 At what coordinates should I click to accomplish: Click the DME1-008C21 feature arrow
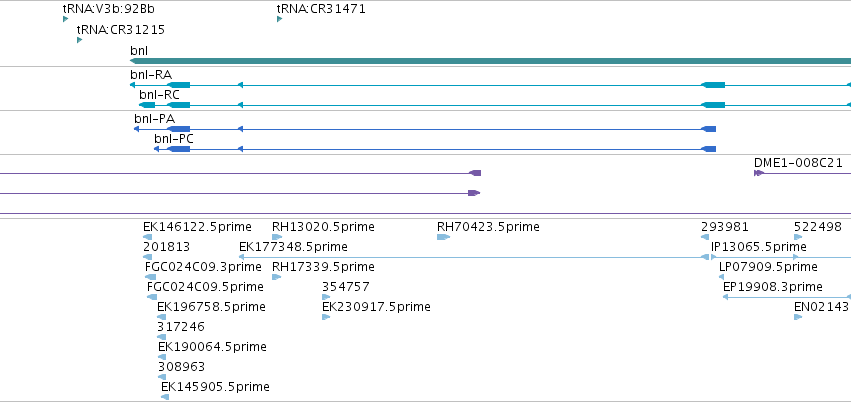(x=759, y=173)
